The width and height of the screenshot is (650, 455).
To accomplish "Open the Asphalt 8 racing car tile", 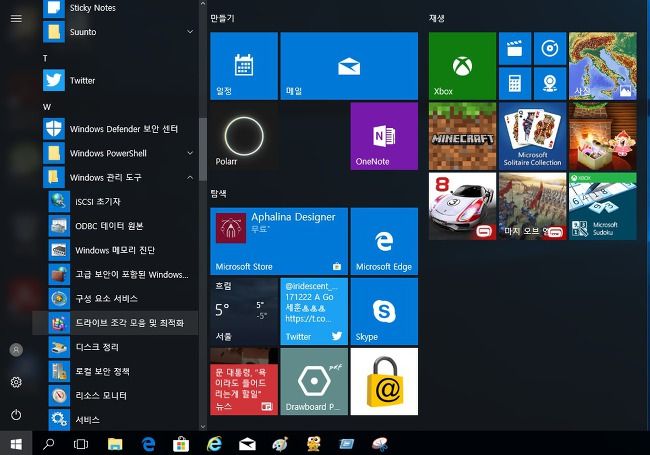I will pyautogui.click(x=462, y=206).
